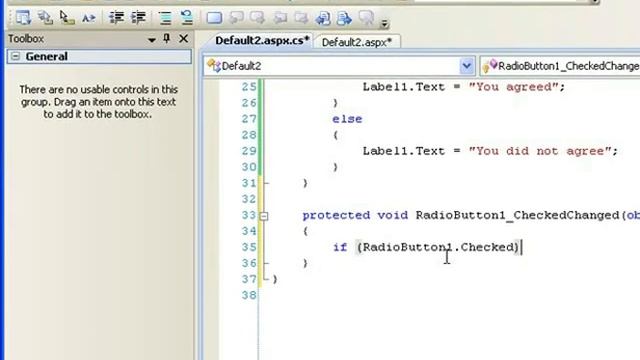This screenshot has width=640, height=360.
Task: Close the Toolbox panel
Action: (x=184, y=38)
